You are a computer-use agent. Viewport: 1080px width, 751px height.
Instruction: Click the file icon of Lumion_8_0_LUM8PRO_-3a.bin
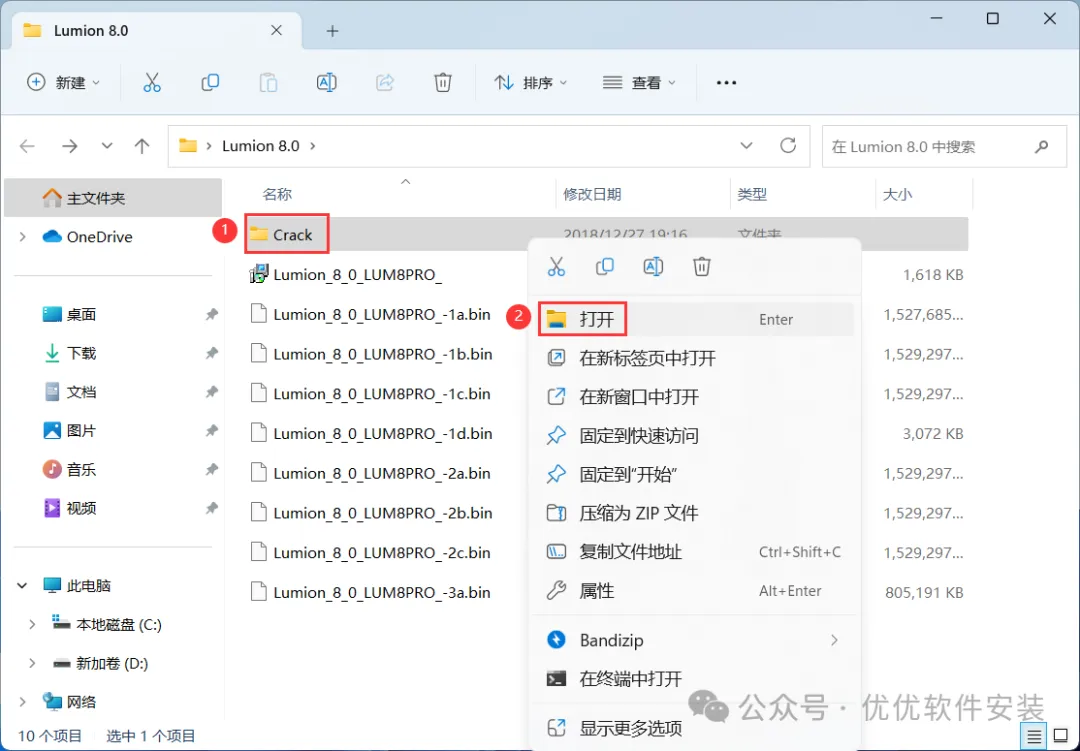point(258,592)
